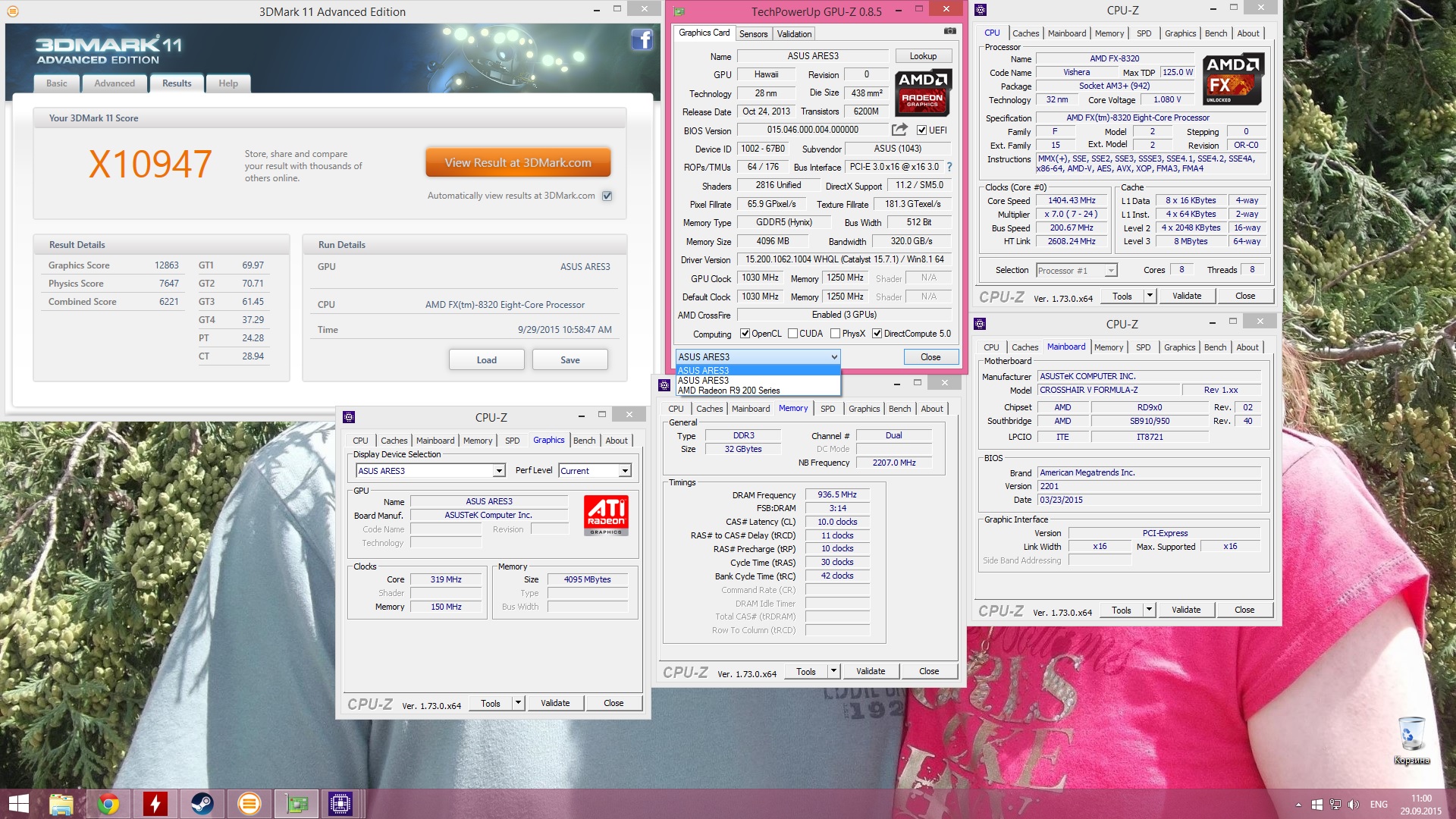The width and height of the screenshot is (1456, 819).
Task: Click the orange striped circle taskbar icon
Action: (x=249, y=804)
